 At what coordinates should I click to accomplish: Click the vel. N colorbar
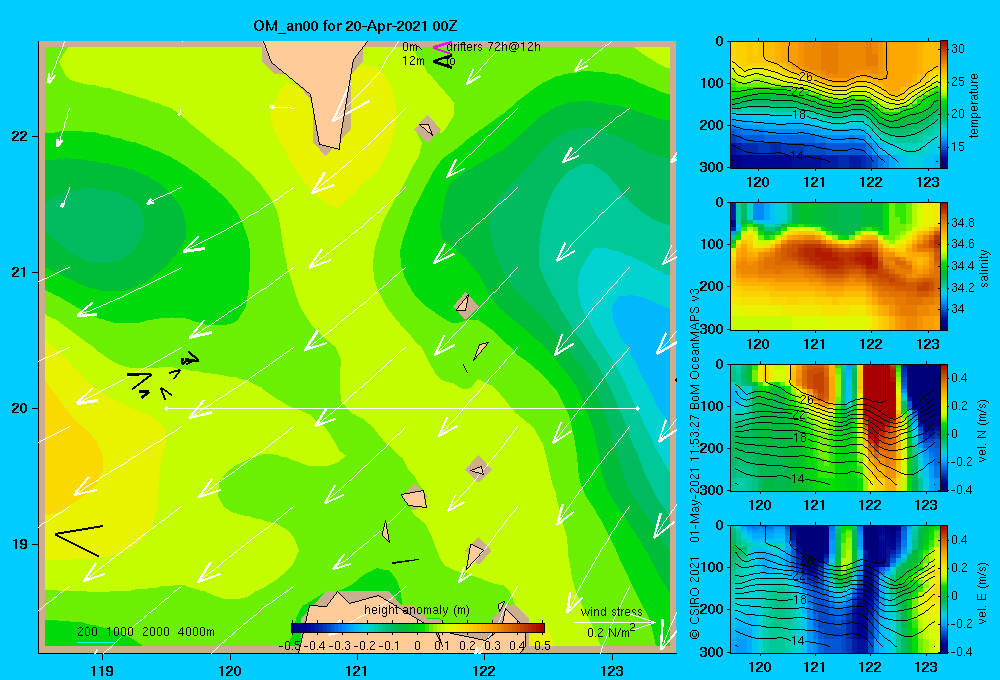click(x=944, y=427)
